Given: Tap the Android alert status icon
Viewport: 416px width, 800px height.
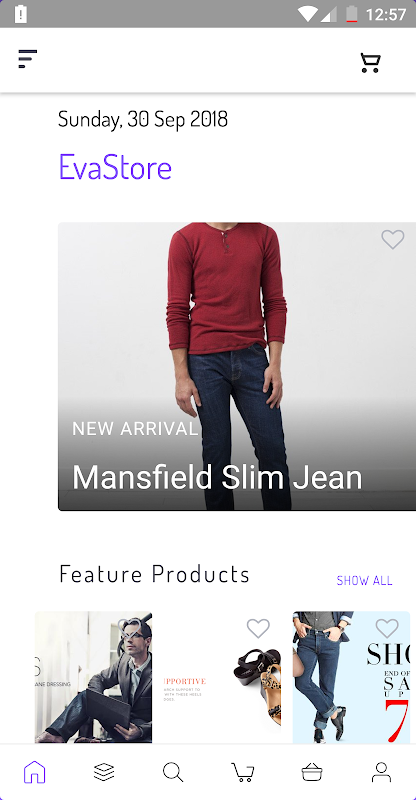Looking at the screenshot, I should point(20,14).
